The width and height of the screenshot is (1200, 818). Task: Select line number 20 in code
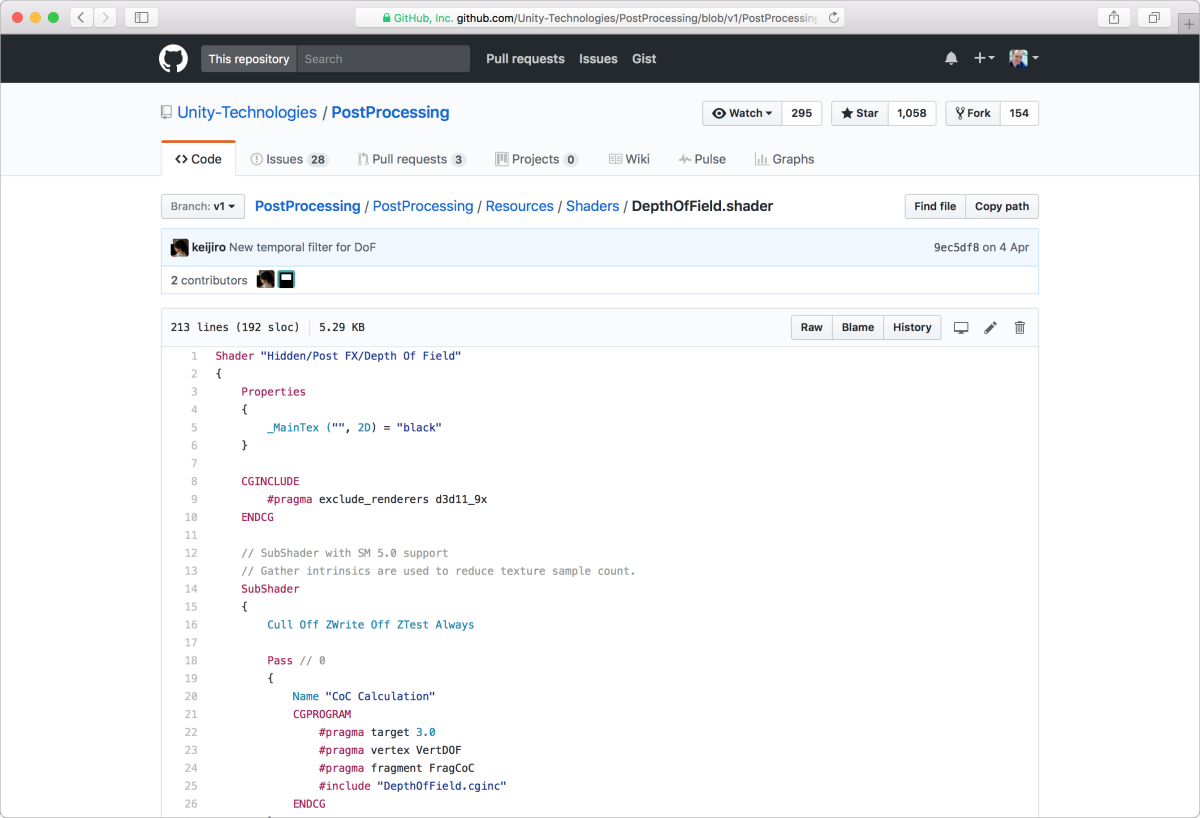point(191,696)
